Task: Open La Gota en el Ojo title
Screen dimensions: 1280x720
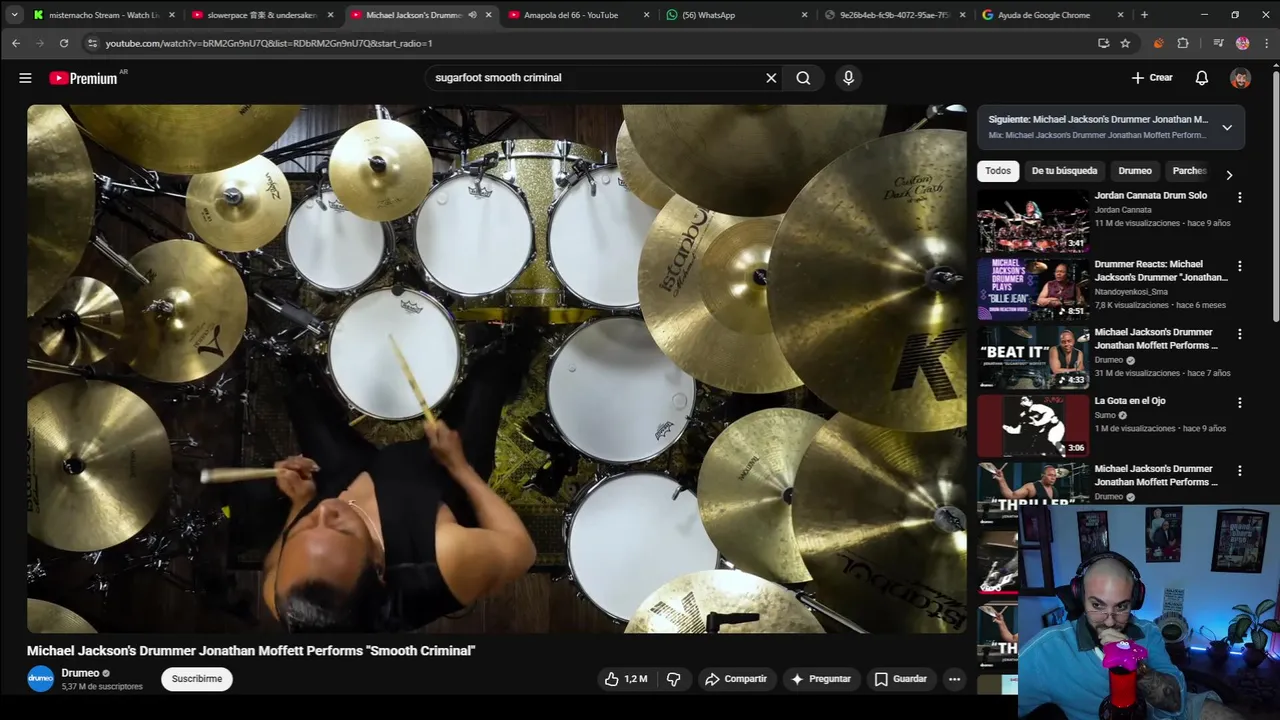Action: pos(1130,401)
